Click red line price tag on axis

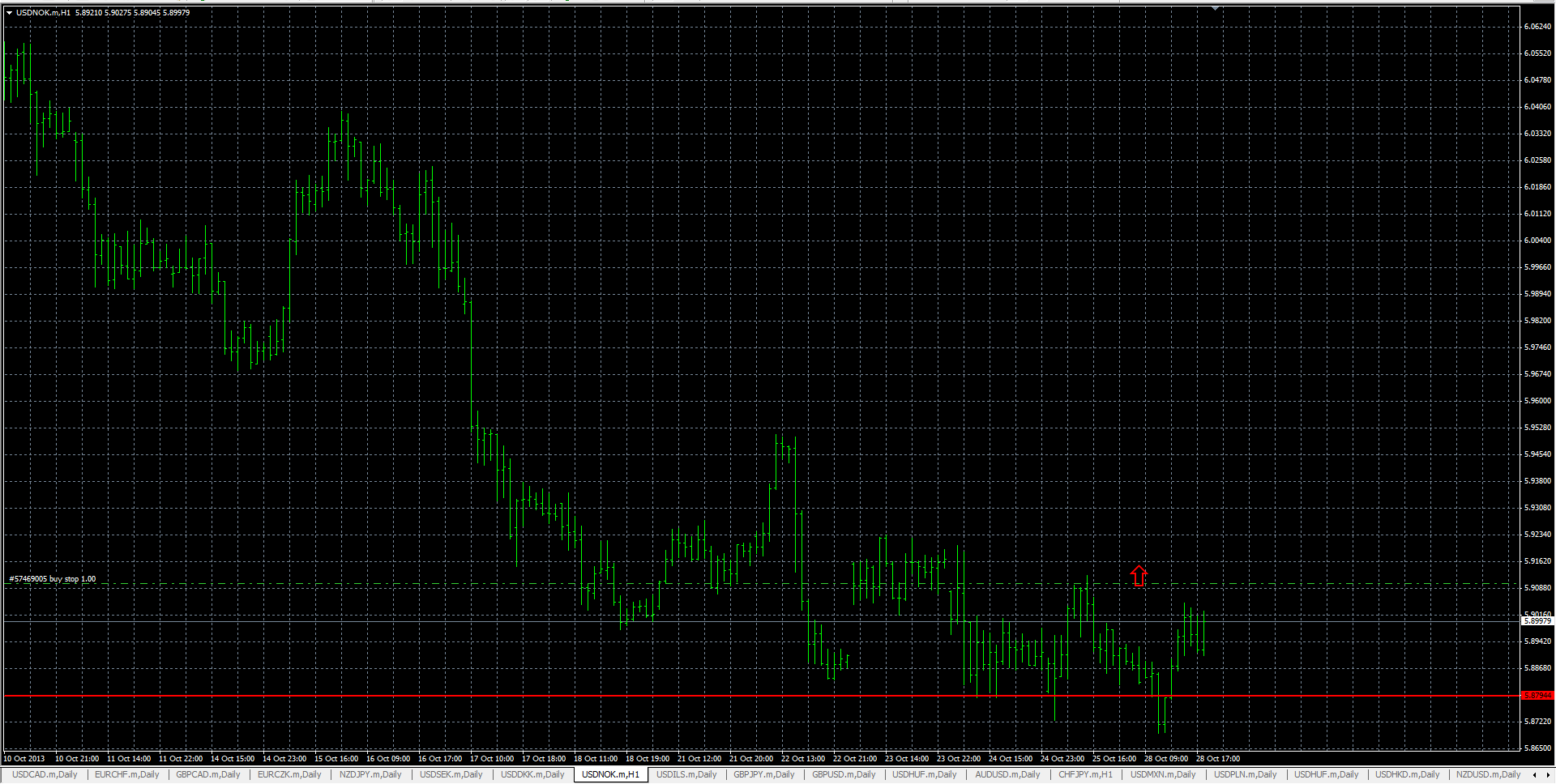tap(1537, 696)
